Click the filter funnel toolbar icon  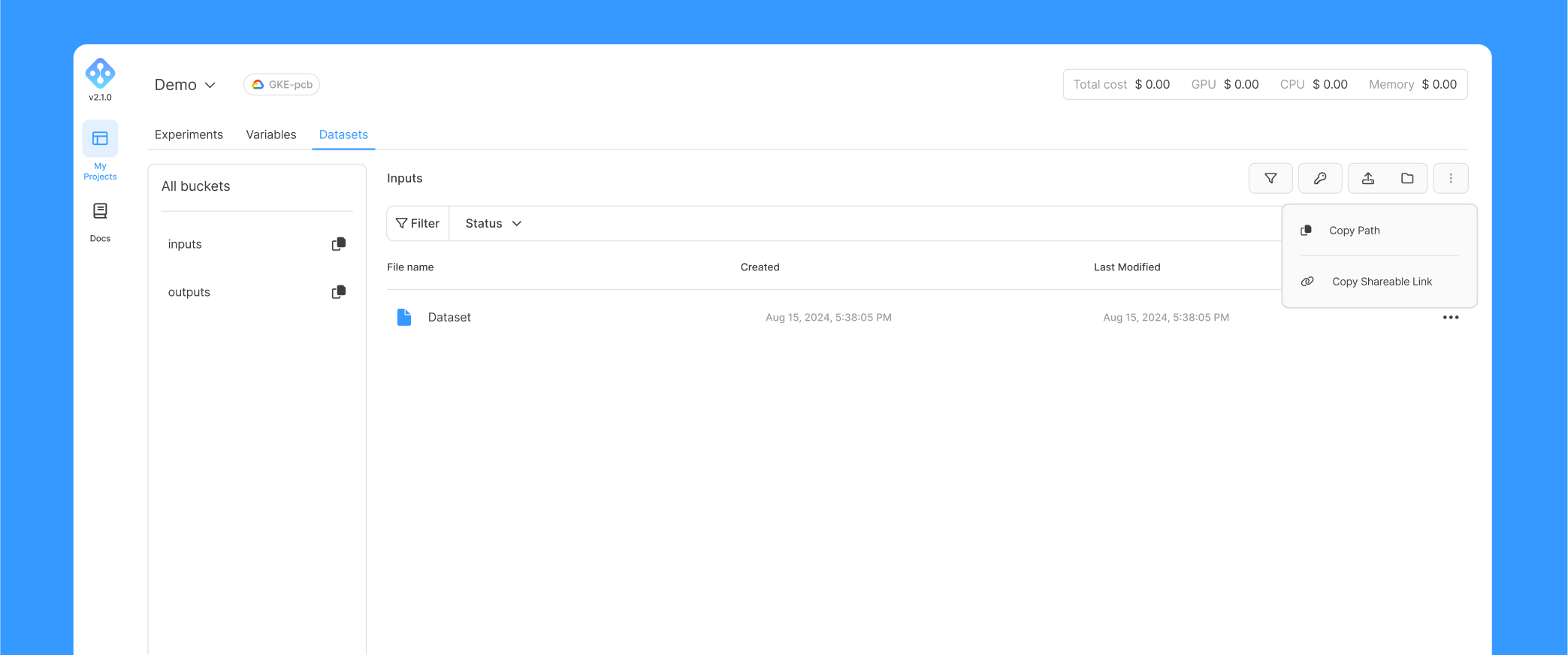[1270, 179]
